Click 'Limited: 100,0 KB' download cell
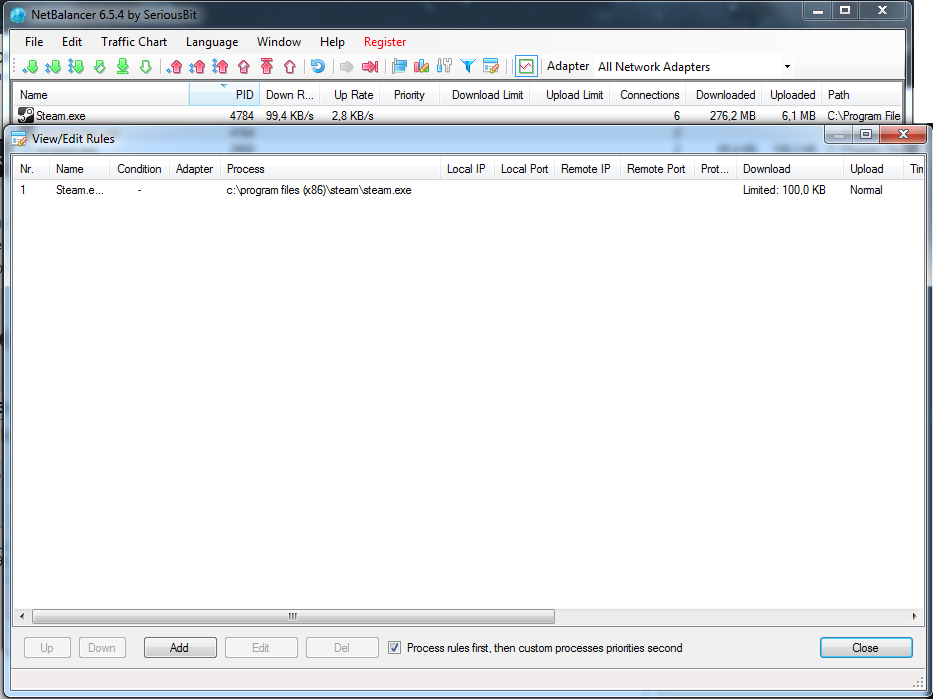The height and width of the screenshot is (699, 933). pyautogui.click(x=784, y=190)
